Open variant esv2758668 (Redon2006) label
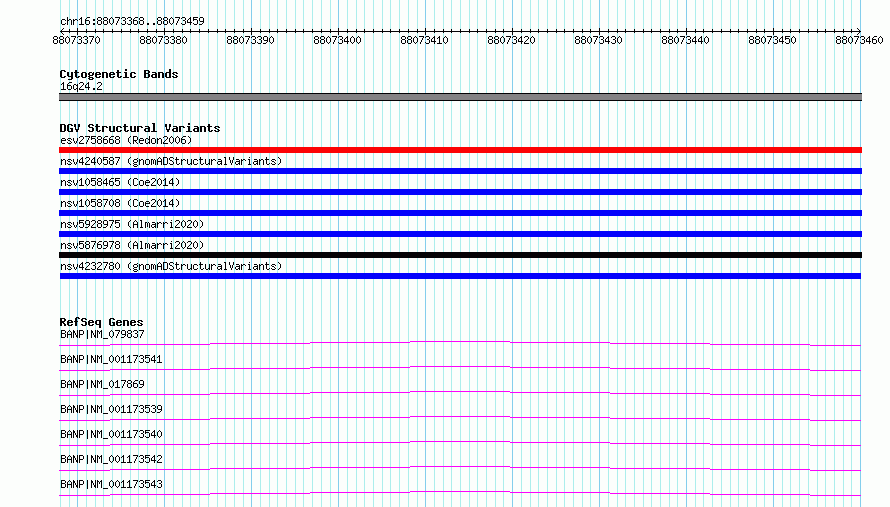This screenshot has width=890, height=507. tap(126, 140)
